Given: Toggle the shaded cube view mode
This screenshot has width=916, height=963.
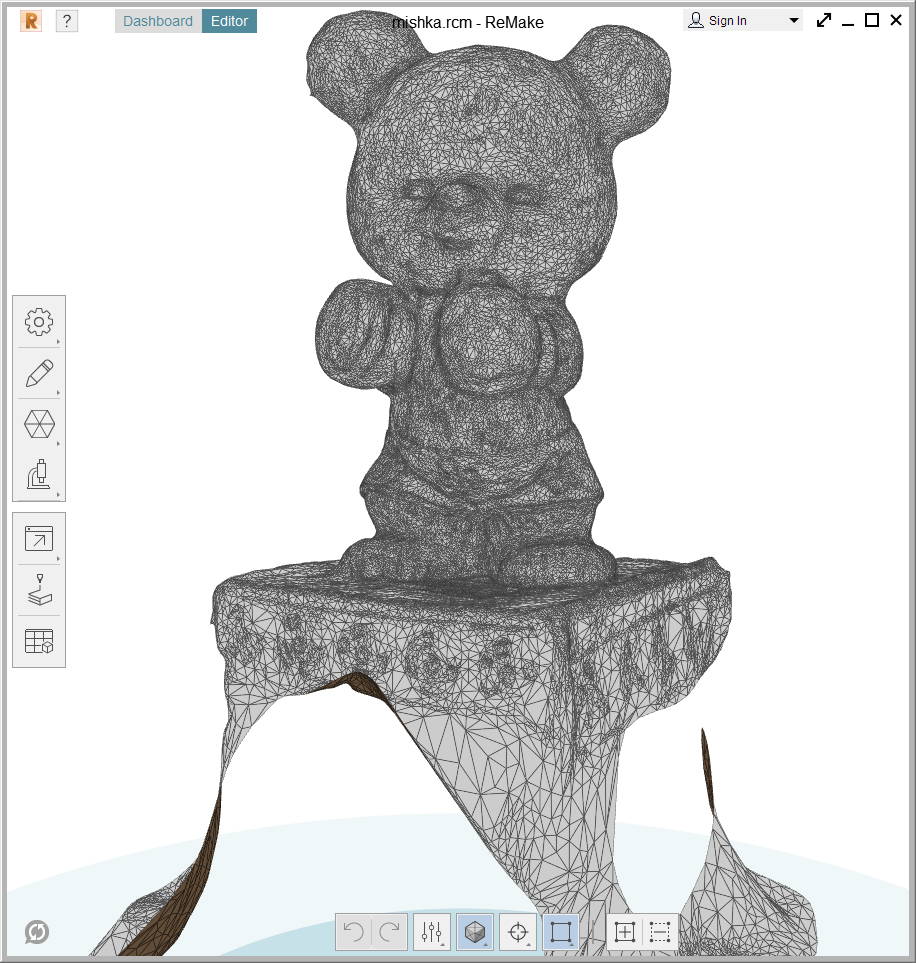Looking at the screenshot, I should [x=474, y=932].
